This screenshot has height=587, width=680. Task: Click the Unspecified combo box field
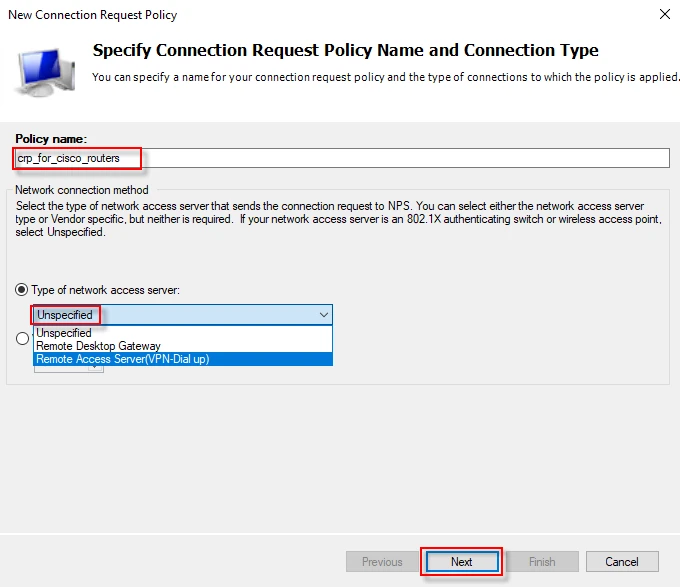(x=170, y=314)
